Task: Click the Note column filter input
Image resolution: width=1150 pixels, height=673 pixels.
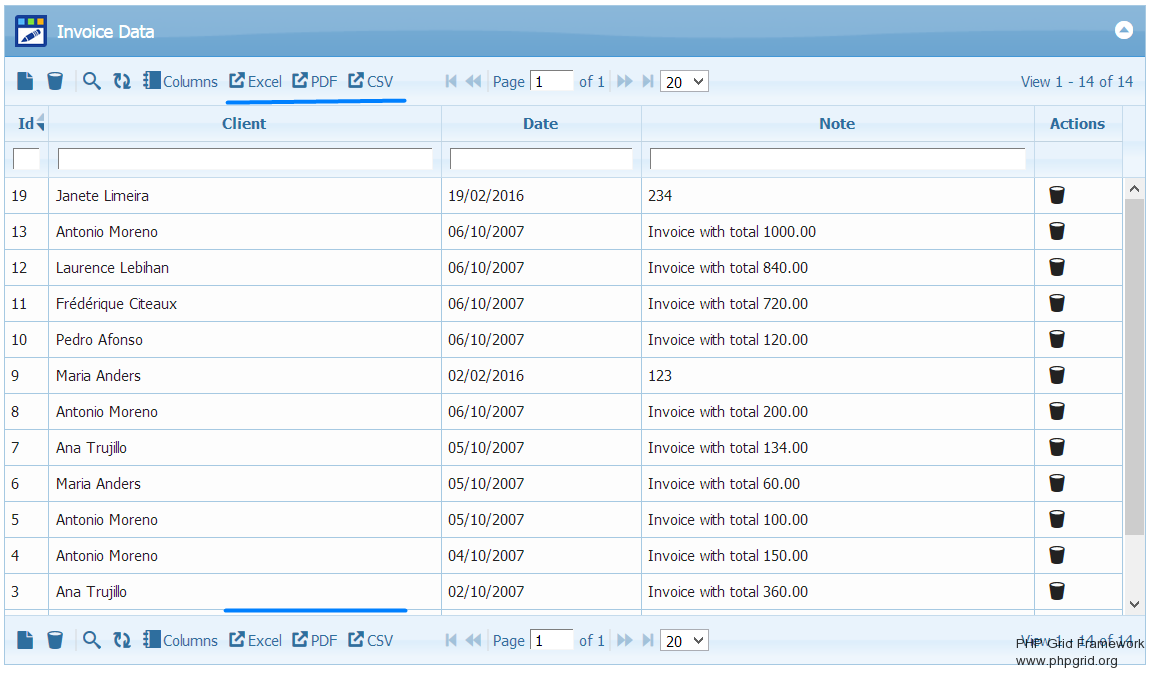Action: 837,159
